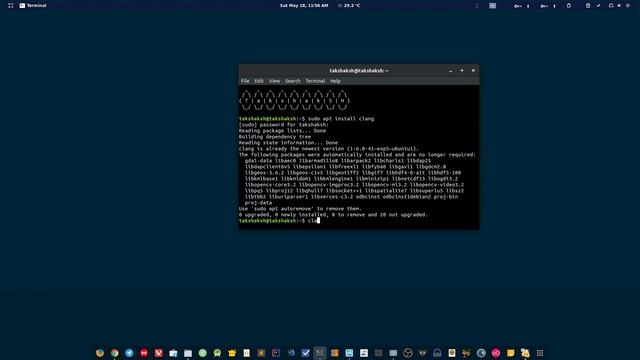Screen dimensions: 640x360
Task: Click 'Reading package lists... Done' line
Action: click(282, 131)
